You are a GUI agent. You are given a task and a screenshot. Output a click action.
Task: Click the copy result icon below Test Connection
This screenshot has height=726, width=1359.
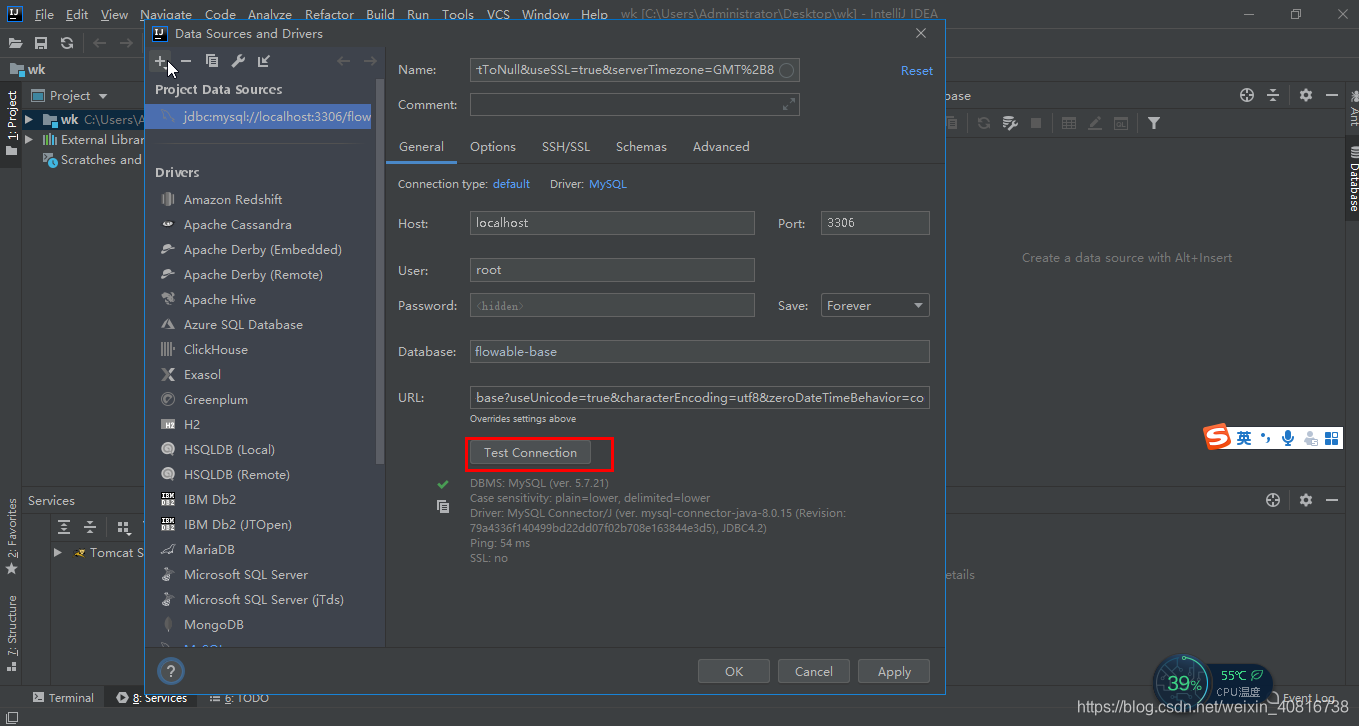tap(443, 507)
